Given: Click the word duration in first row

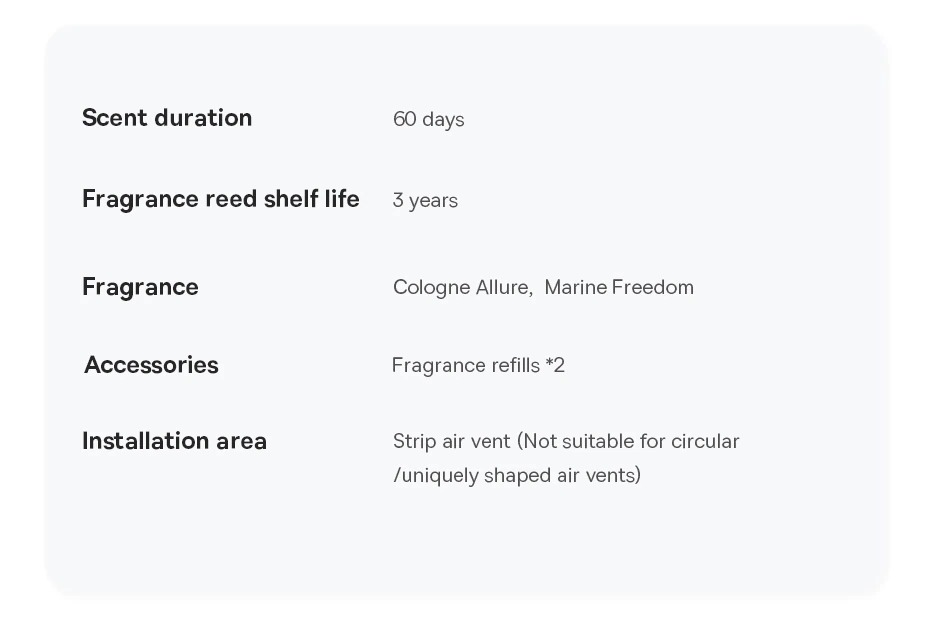Looking at the screenshot, I should coord(203,117).
